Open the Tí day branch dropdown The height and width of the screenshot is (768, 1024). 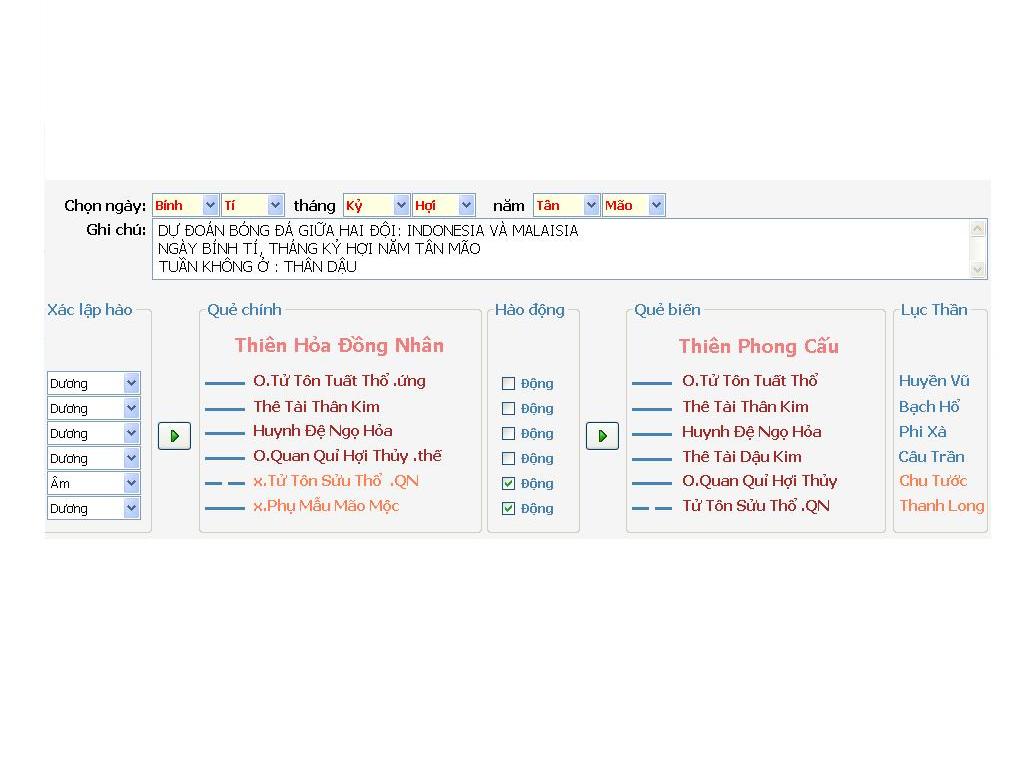click(x=276, y=205)
